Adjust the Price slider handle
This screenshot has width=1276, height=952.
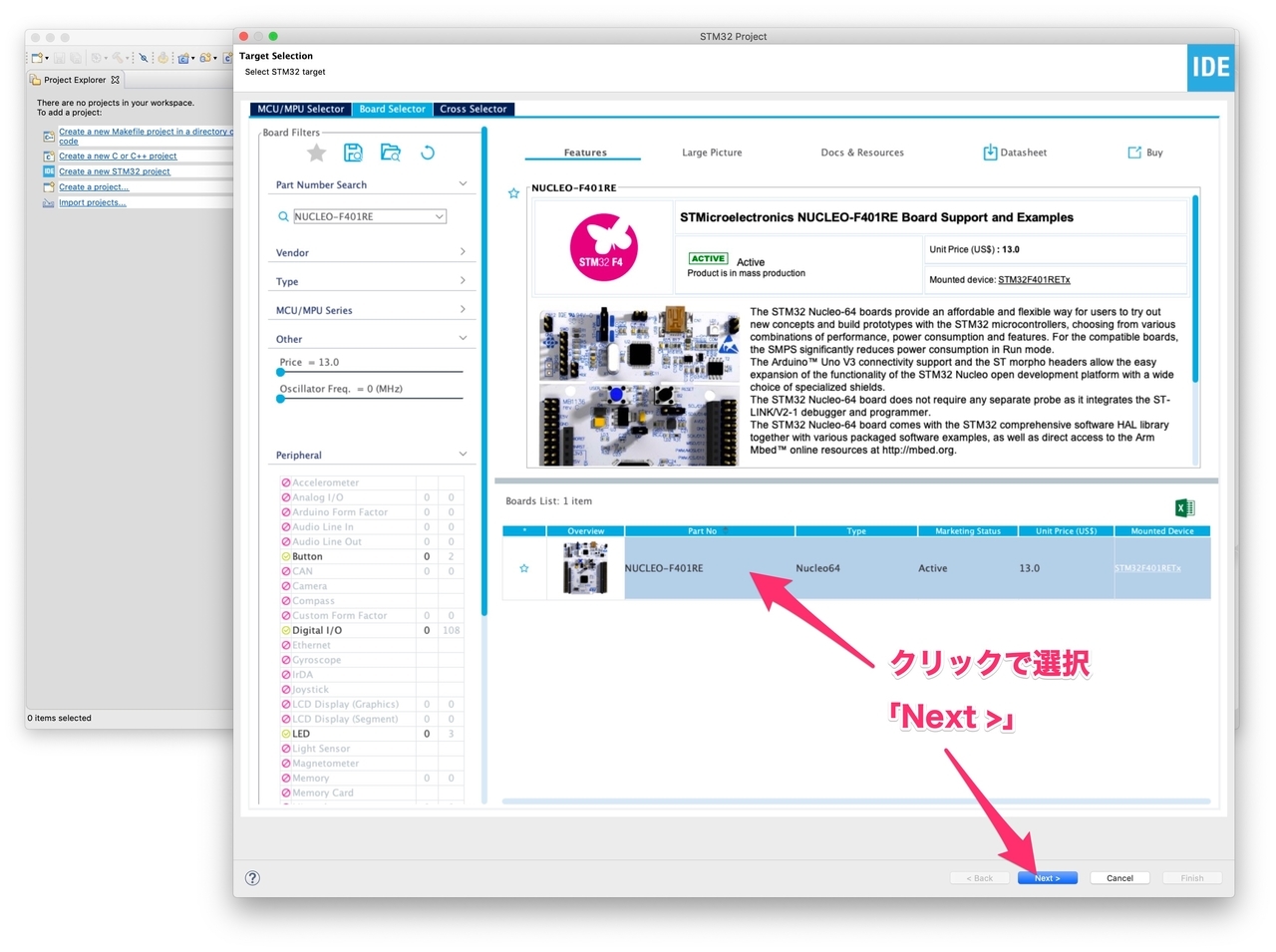click(x=281, y=372)
